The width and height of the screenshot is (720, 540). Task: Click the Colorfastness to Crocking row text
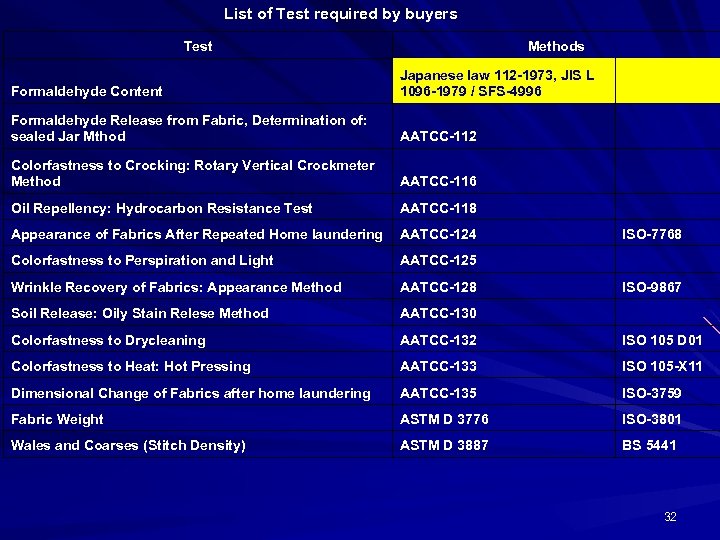(x=192, y=173)
